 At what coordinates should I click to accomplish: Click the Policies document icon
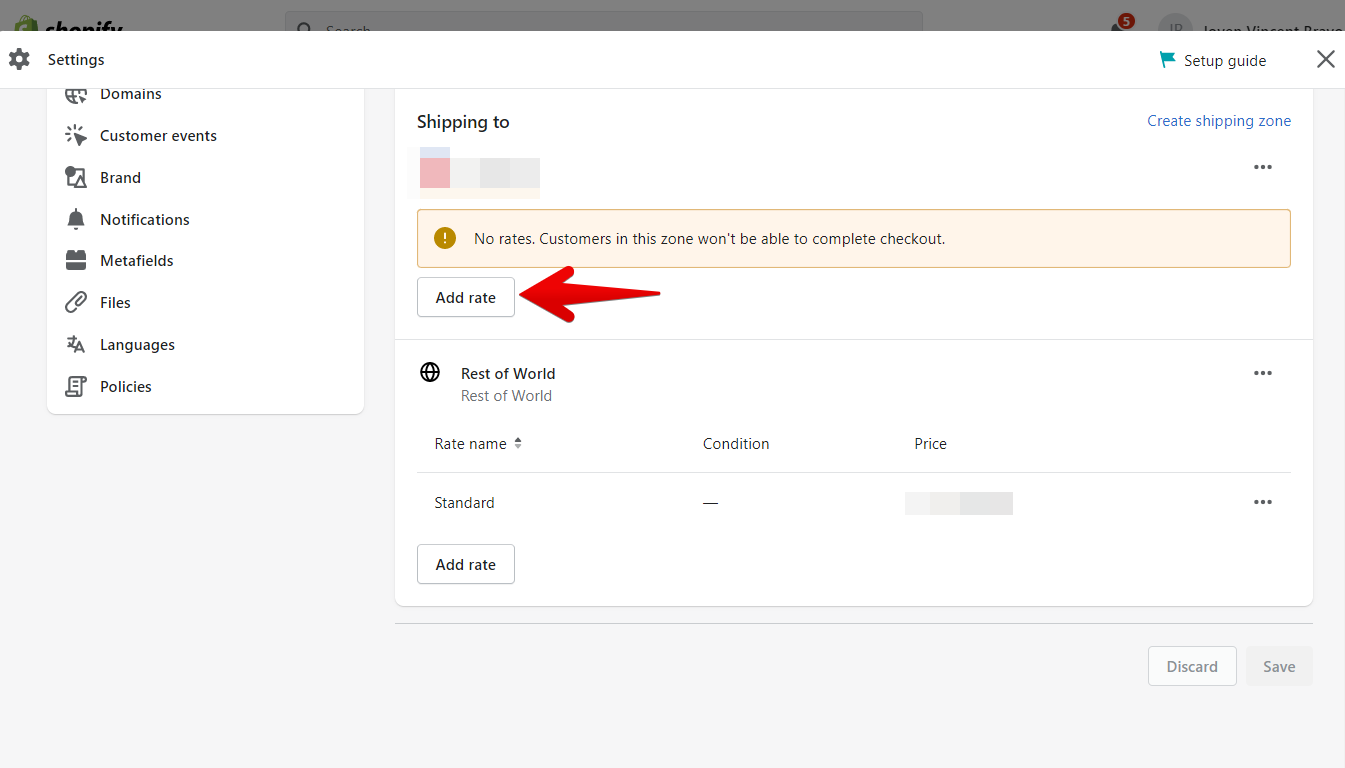click(76, 386)
